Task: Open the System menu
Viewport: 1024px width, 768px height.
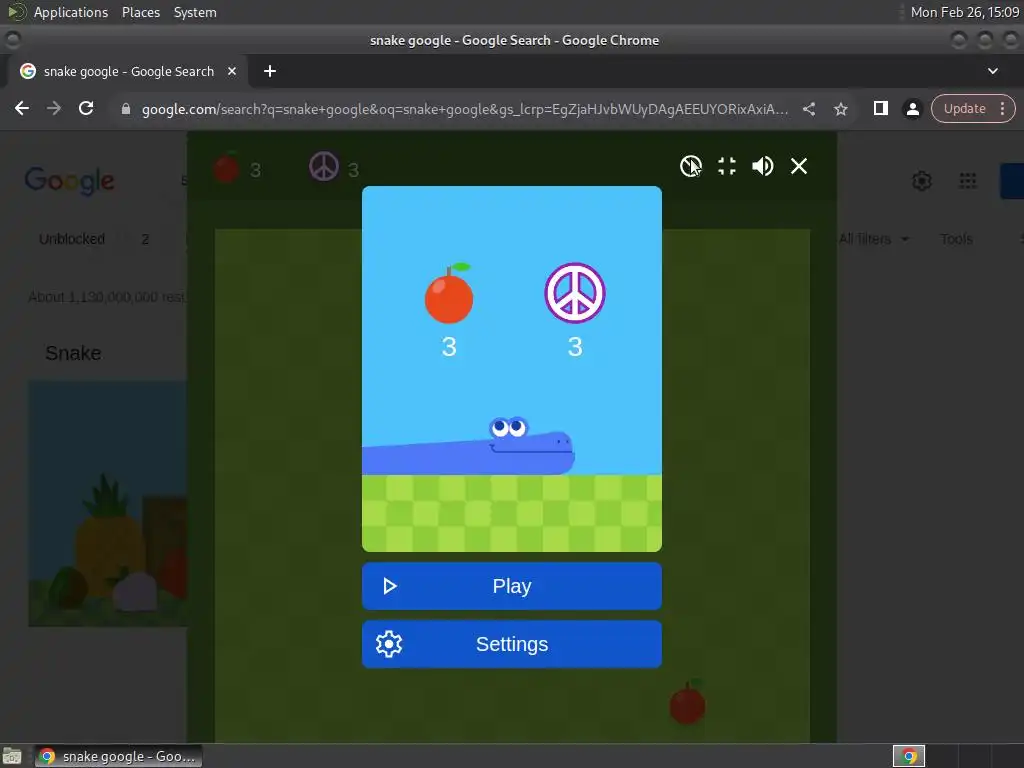Action: [x=195, y=12]
